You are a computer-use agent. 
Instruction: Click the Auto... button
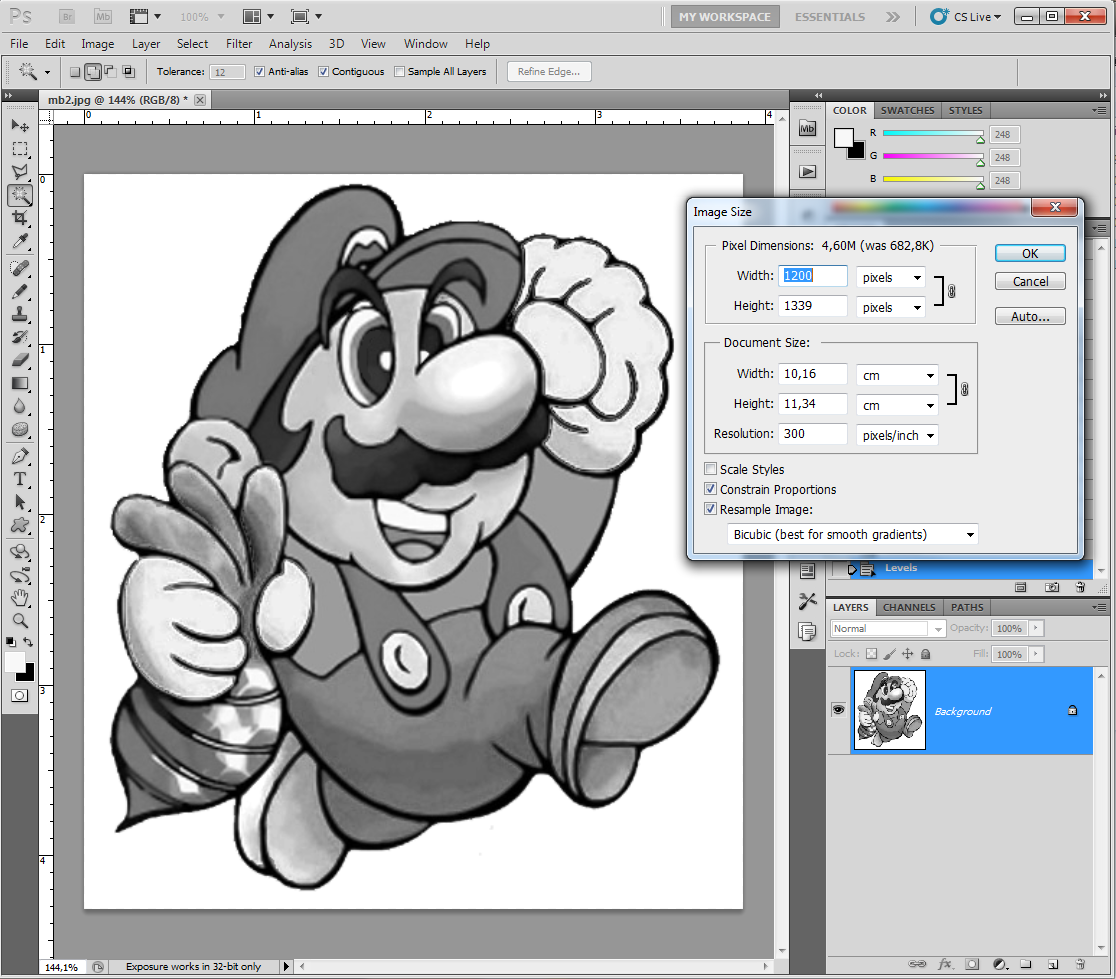[x=1030, y=317]
